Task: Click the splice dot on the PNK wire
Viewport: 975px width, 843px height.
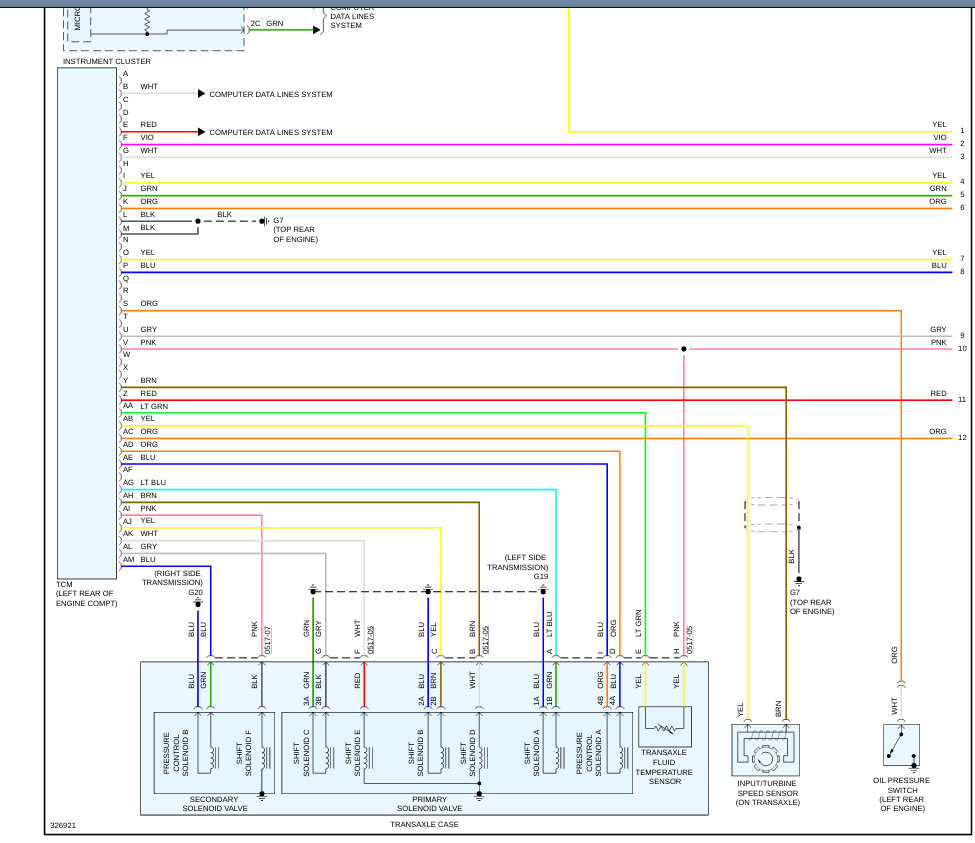Action: click(x=684, y=349)
